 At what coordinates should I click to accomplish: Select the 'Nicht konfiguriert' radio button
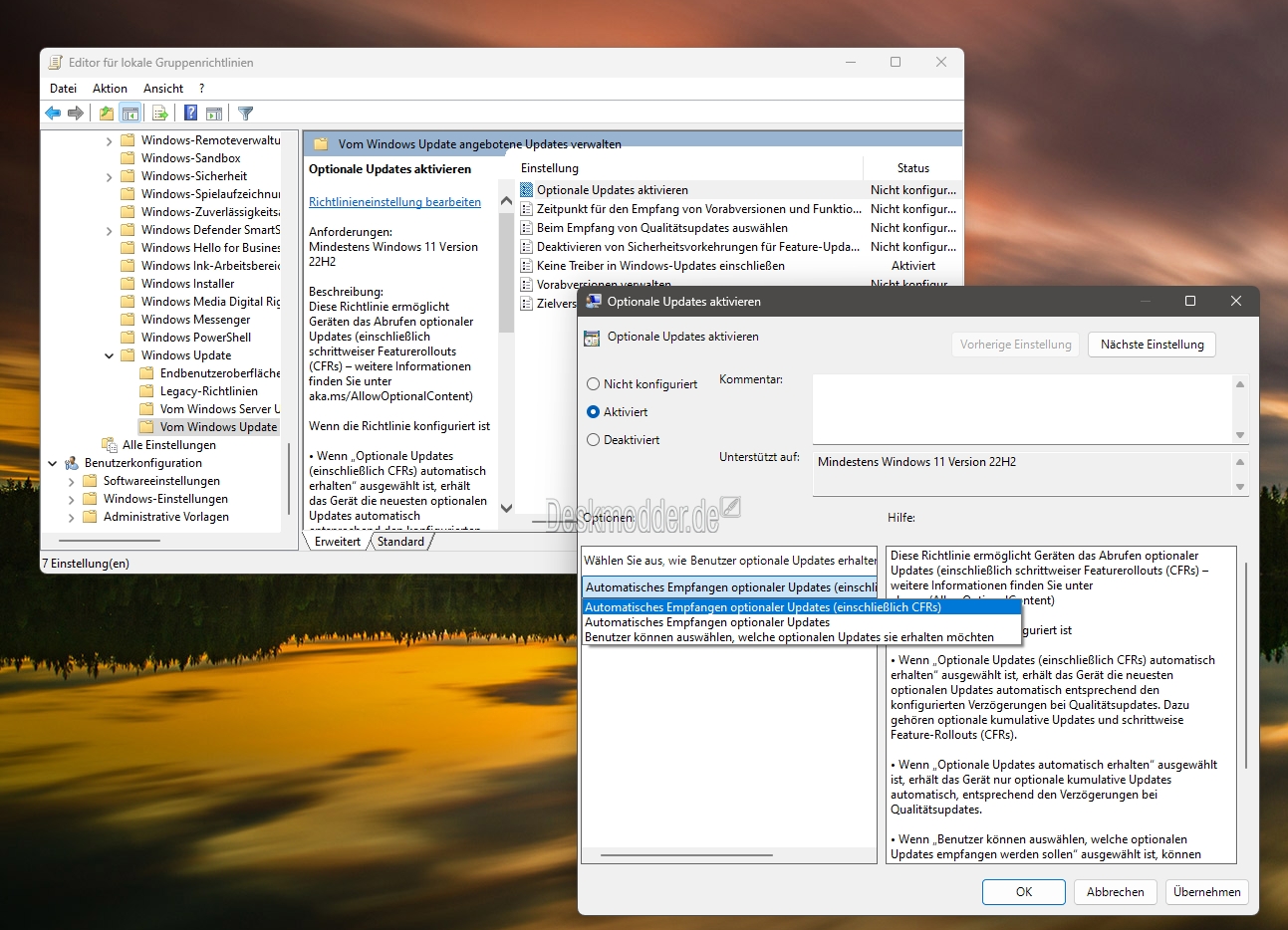pyautogui.click(x=594, y=384)
